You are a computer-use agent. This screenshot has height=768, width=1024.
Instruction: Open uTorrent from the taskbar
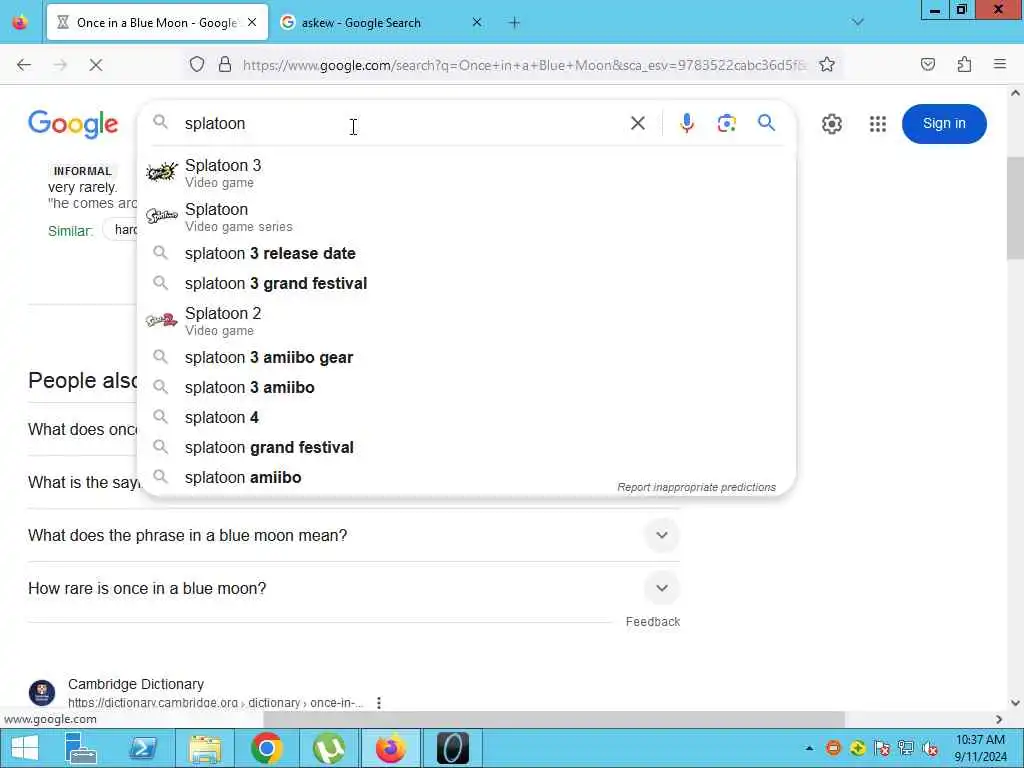pyautogui.click(x=329, y=748)
